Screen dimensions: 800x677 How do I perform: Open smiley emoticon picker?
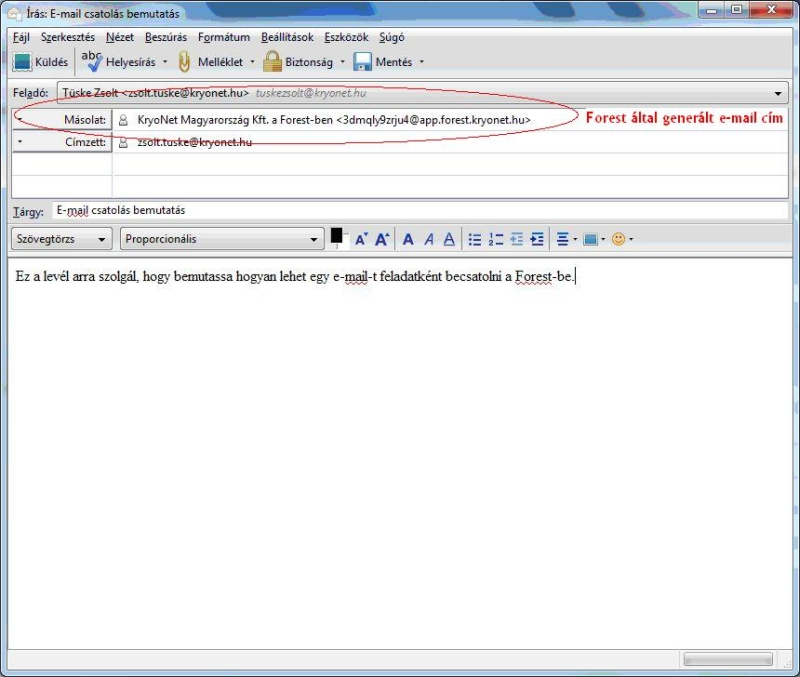tap(622, 239)
